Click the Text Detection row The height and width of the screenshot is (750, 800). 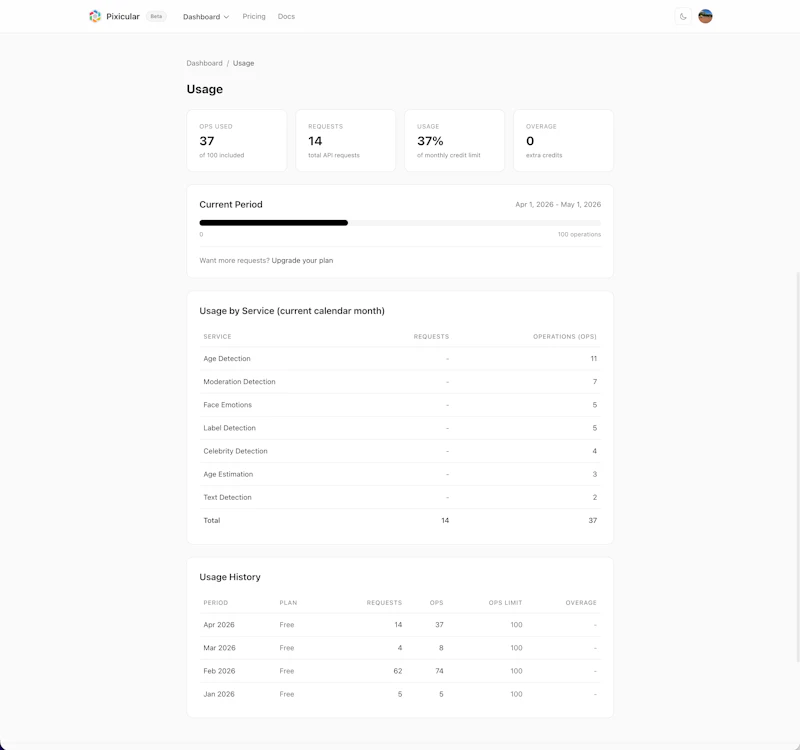click(400, 497)
